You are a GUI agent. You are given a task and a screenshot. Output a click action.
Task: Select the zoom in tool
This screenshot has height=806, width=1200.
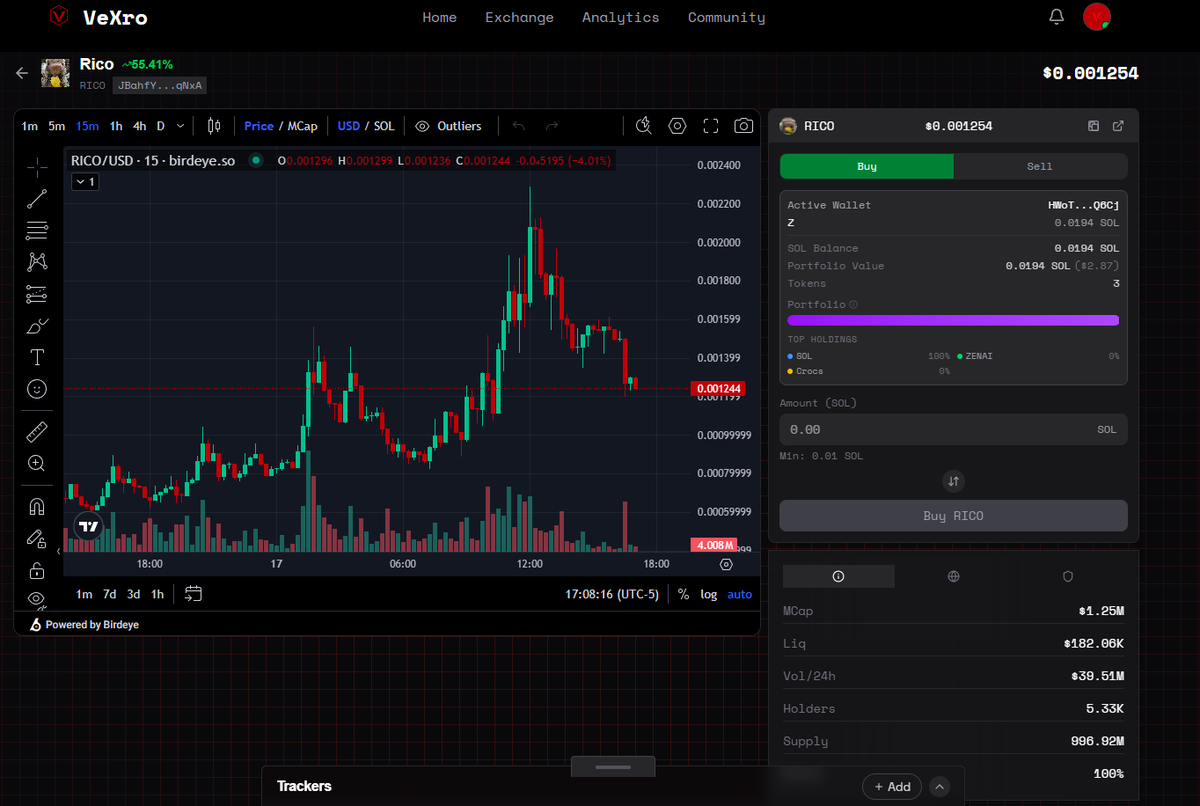click(37, 463)
